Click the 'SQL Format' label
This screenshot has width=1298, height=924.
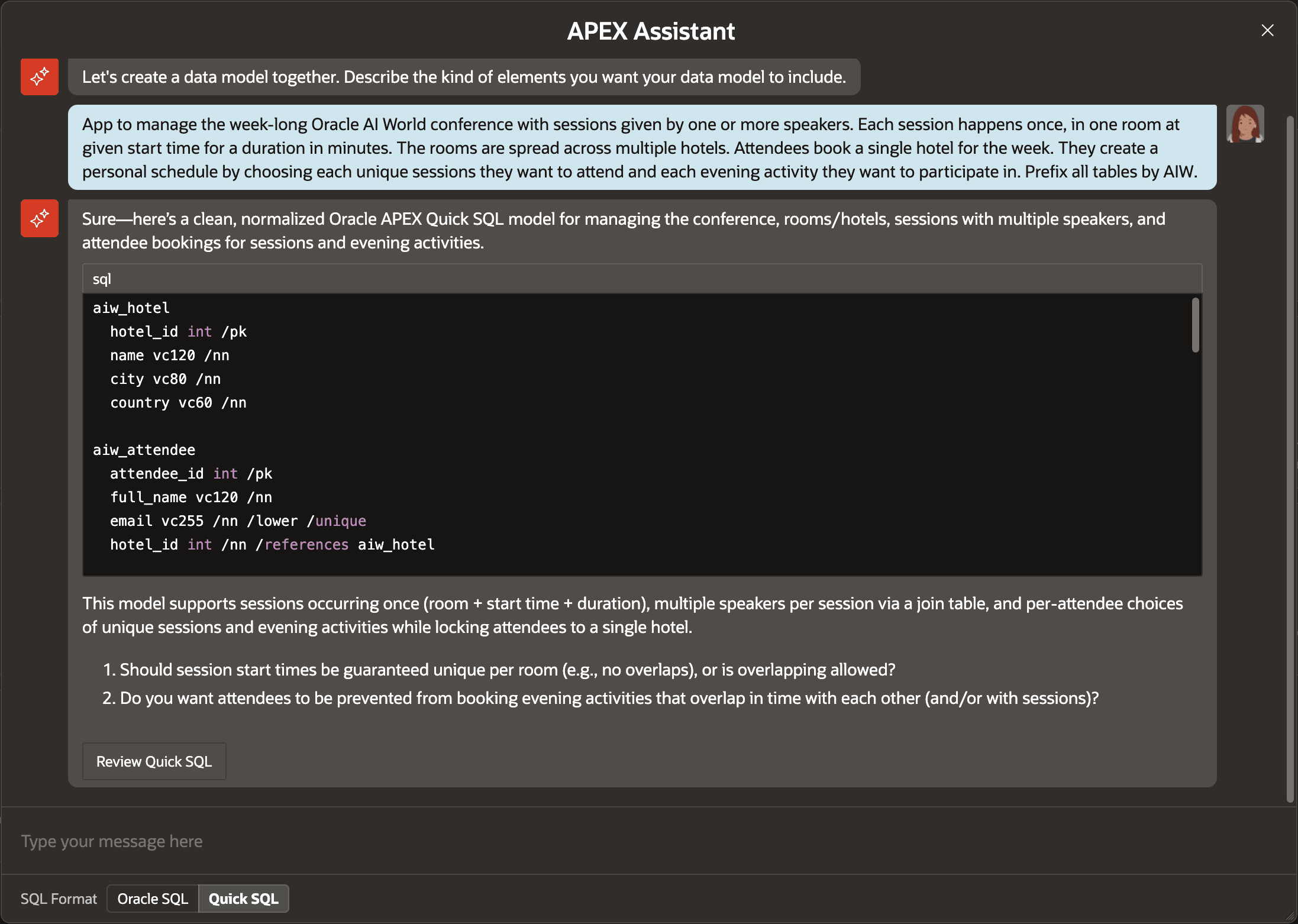(59, 899)
